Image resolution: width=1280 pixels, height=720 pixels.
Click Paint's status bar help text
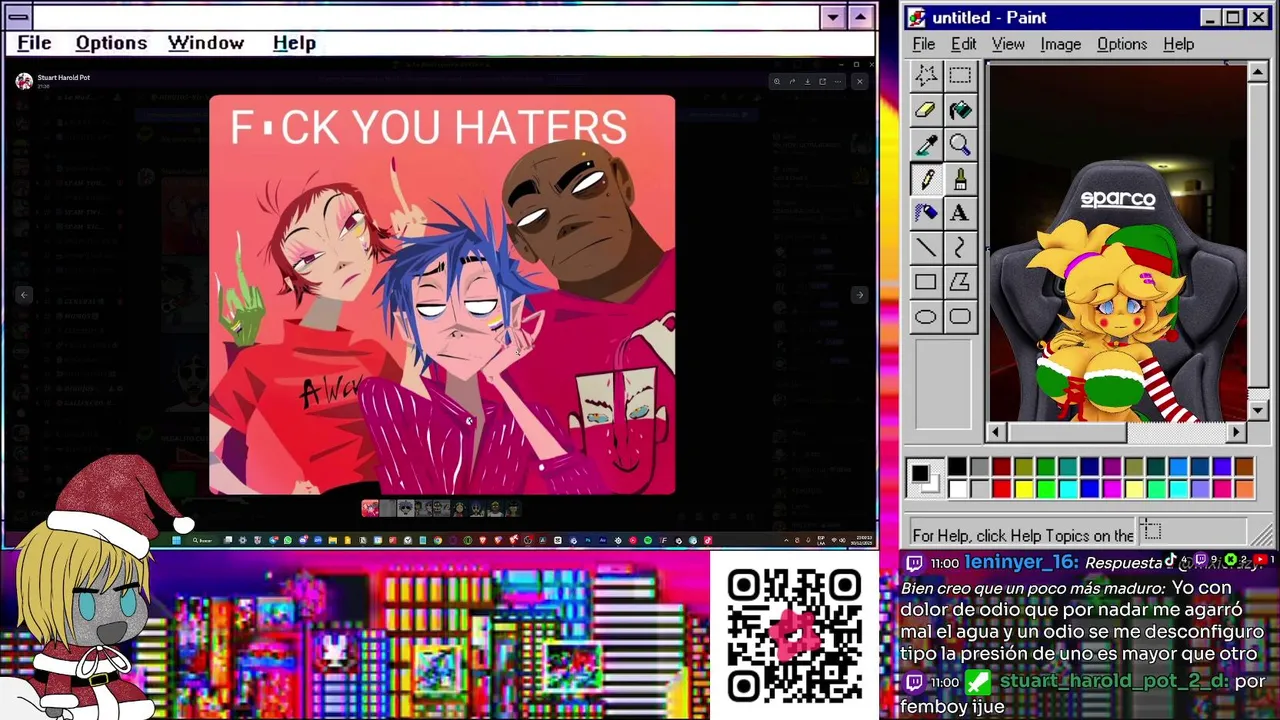click(1023, 535)
